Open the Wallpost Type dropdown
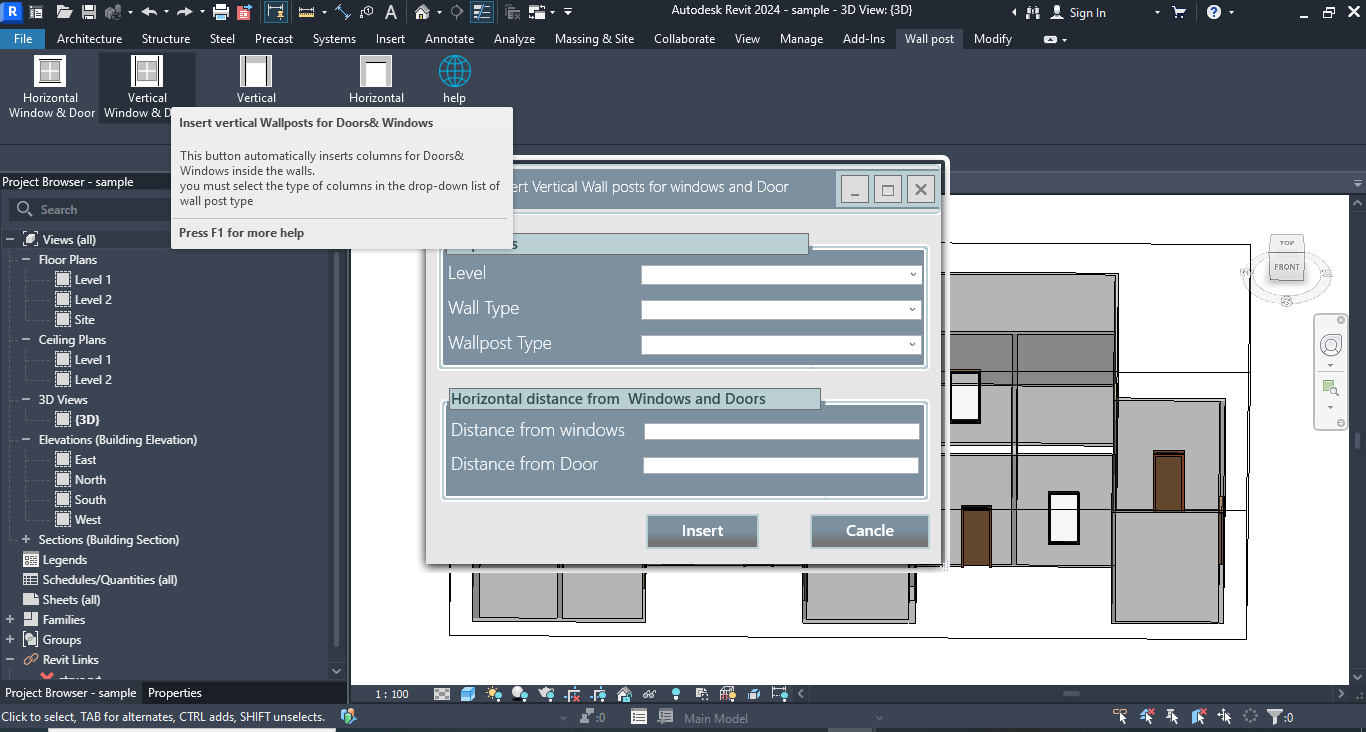 pyautogui.click(x=781, y=344)
